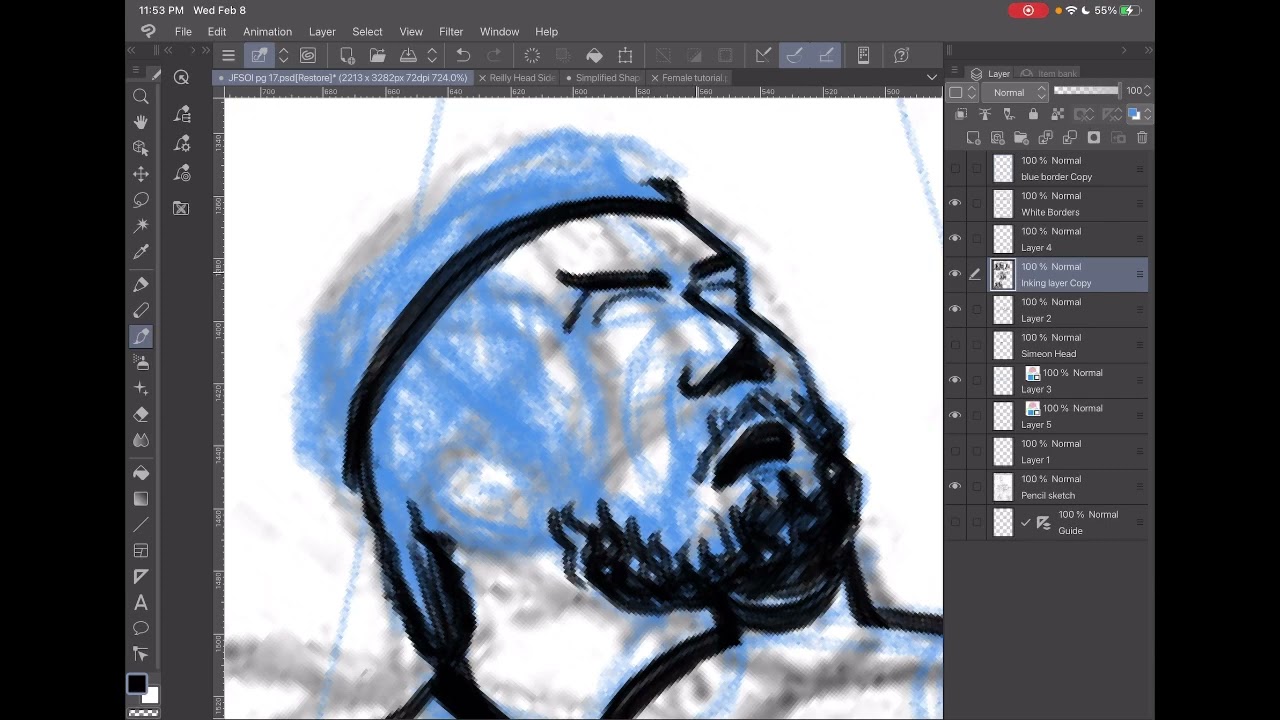Select the Blend tool
This screenshot has width=1280, height=720.
tap(141, 441)
